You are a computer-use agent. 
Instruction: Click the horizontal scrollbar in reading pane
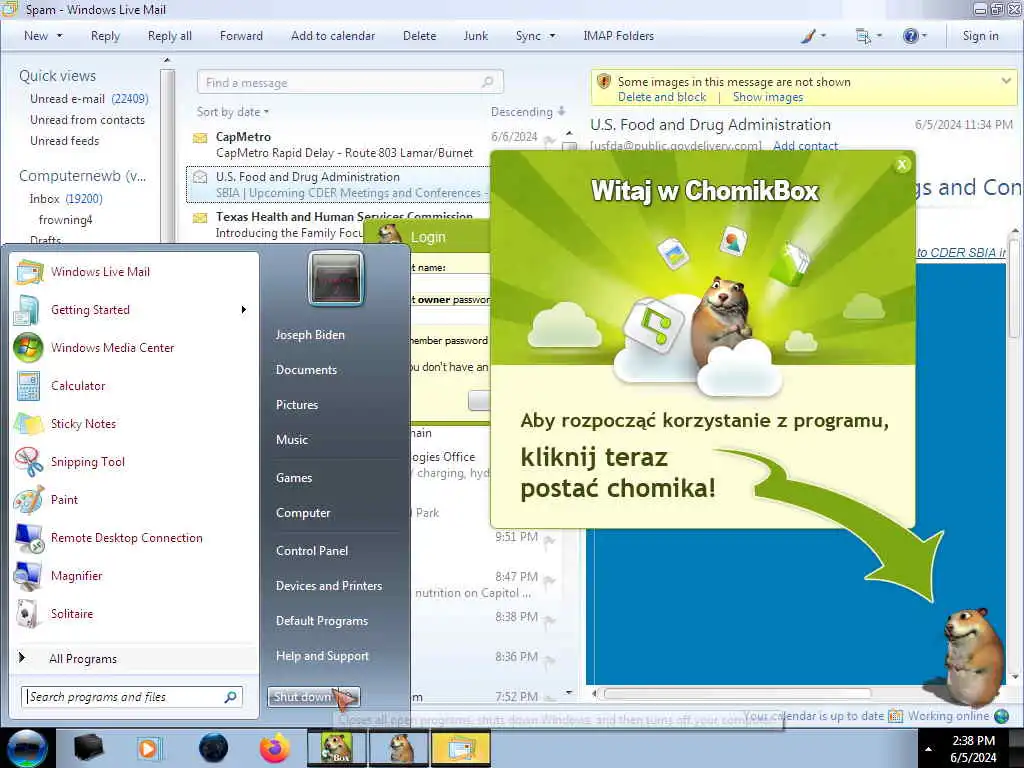click(x=737, y=694)
